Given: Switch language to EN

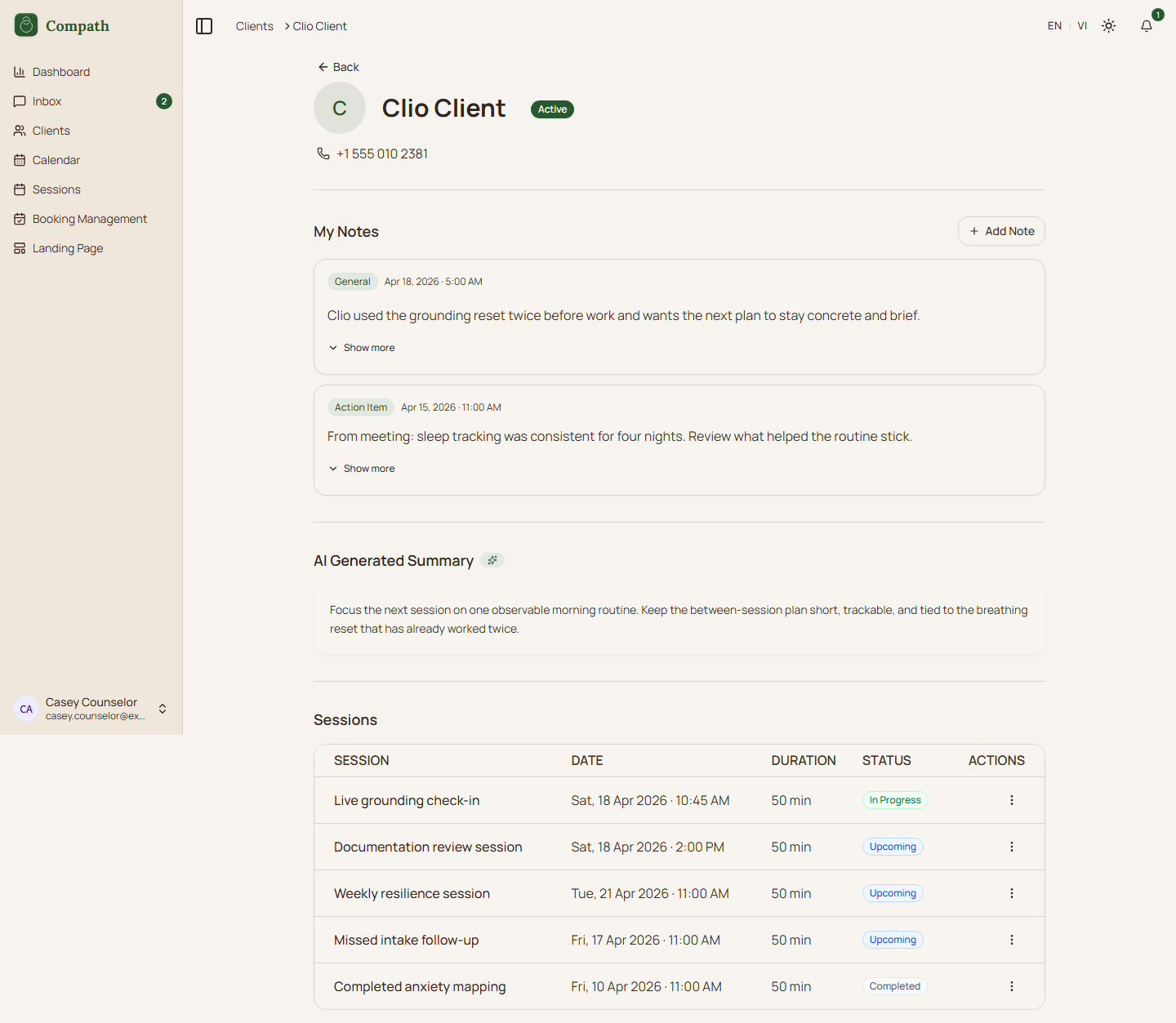Looking at the screenshot, I should [1054, 26].
